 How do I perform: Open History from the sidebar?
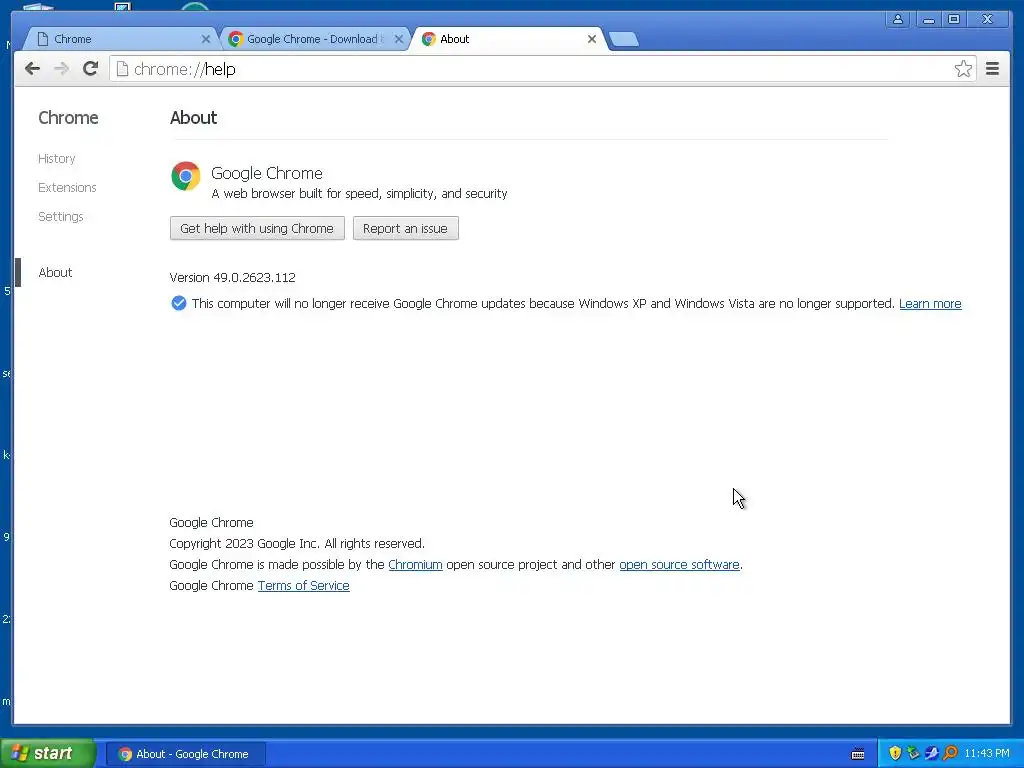point(57,159)
